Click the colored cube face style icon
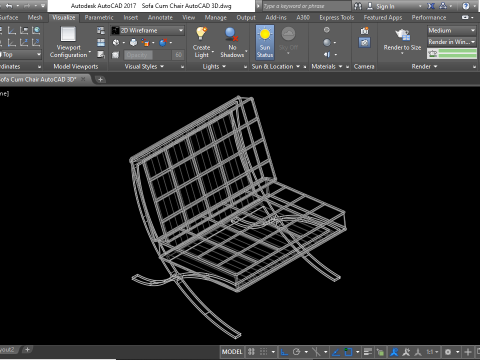The image size is (480, 360). pos(145,43)
